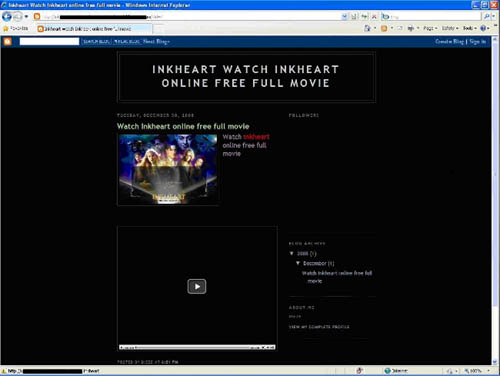Click the orange RSS Feeds toolbar icon
500x376 pixels.
pos(384,28)
